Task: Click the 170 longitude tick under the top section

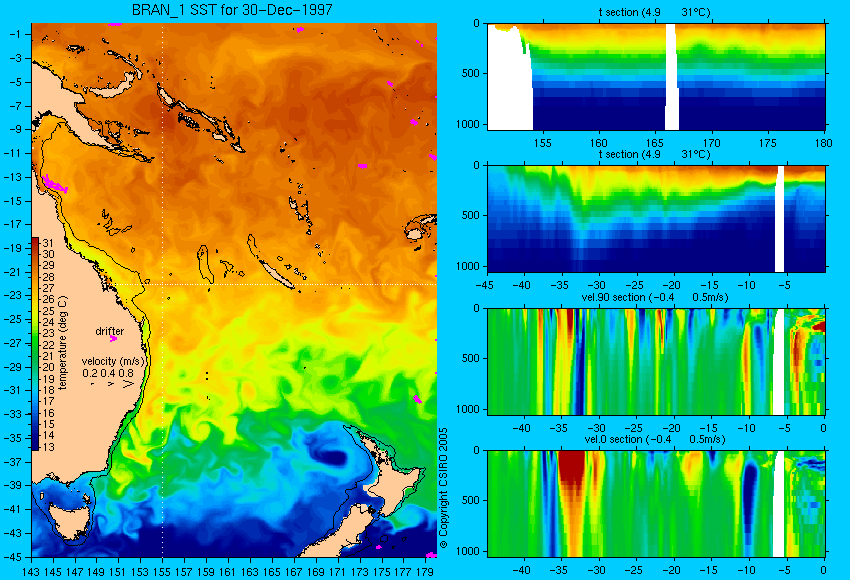Action: coord(712,143)
